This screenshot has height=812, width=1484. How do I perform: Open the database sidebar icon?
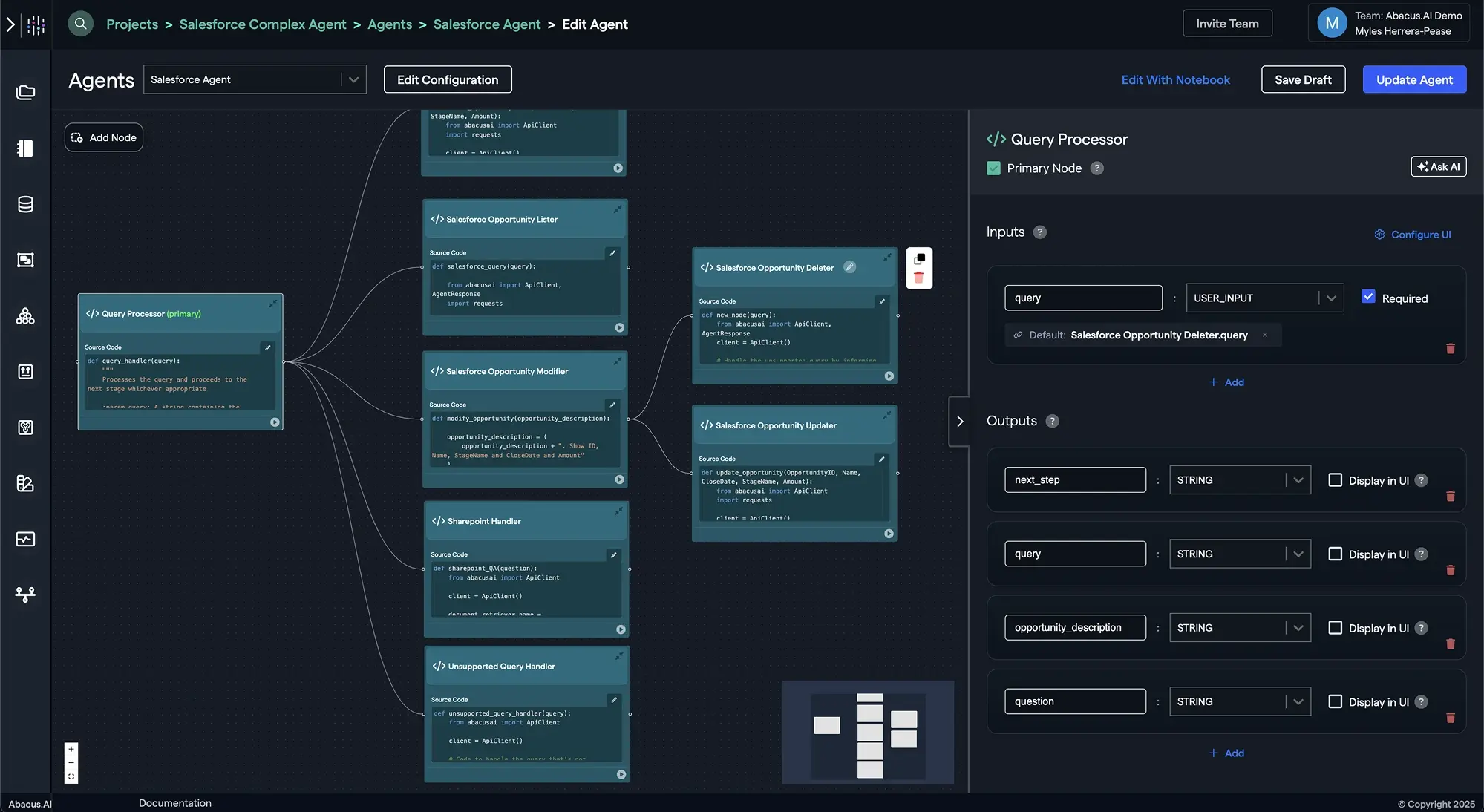(x=25, y=204)
